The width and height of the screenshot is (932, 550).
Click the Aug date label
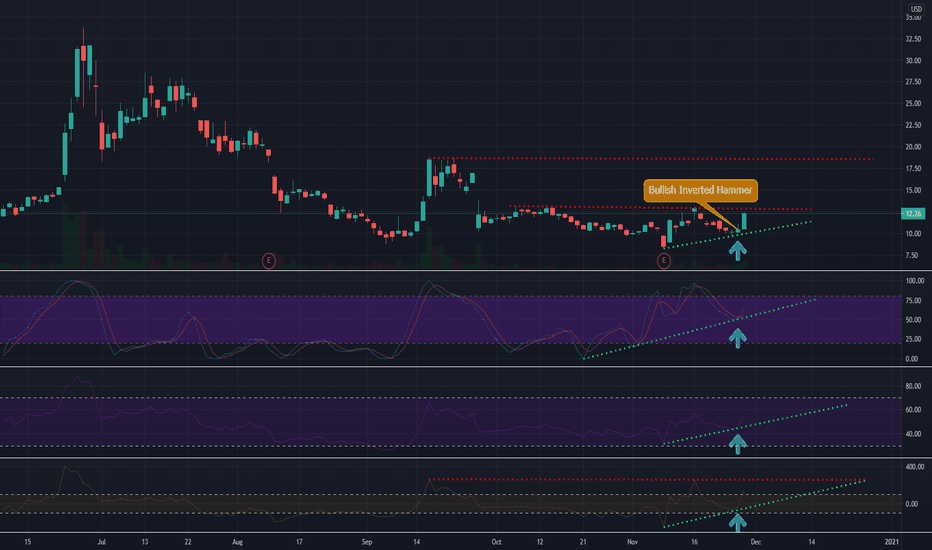(237, 542)
